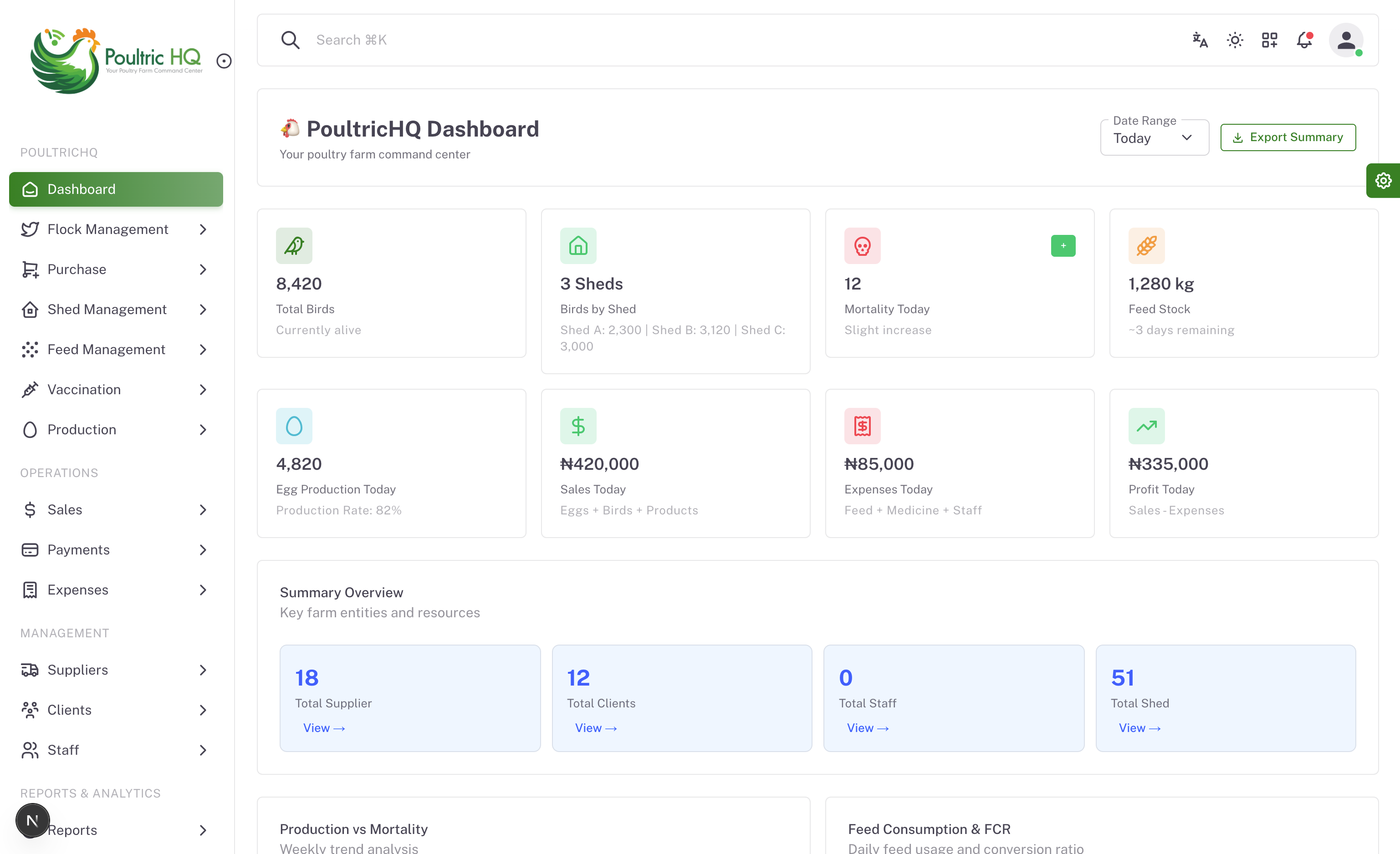The image size is (1400, 854).
Task: Open the Staff menu item
Action: 116,749
